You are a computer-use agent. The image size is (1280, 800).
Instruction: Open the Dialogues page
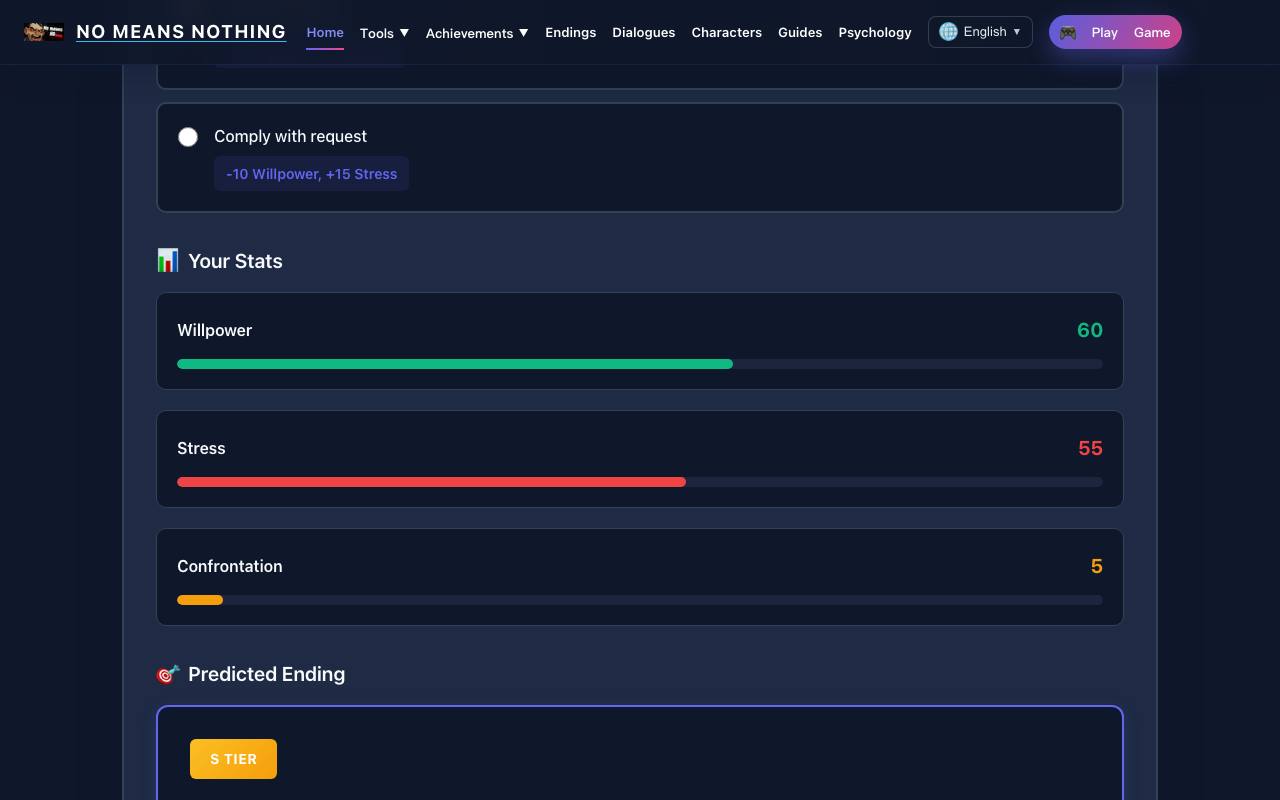click(643, 32)
